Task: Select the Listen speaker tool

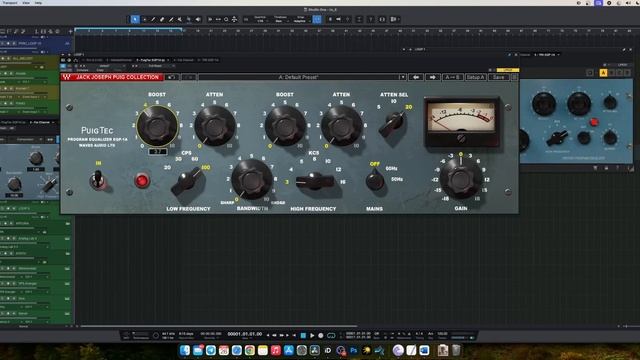Action: 198,19
